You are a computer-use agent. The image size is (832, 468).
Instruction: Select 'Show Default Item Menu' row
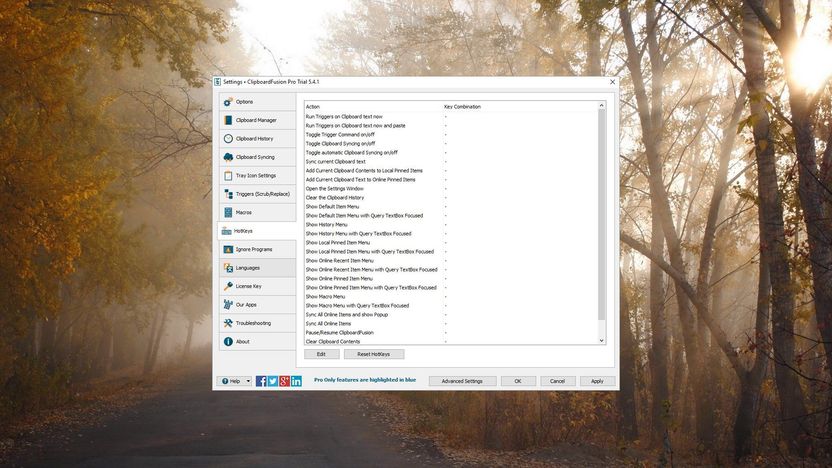pyautogui.click(x=451, y=206)
